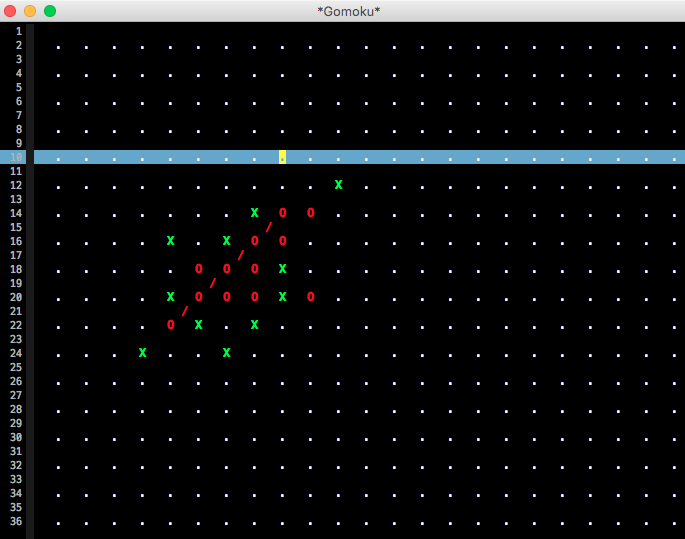Select the green X on line 12

point(339,185)
